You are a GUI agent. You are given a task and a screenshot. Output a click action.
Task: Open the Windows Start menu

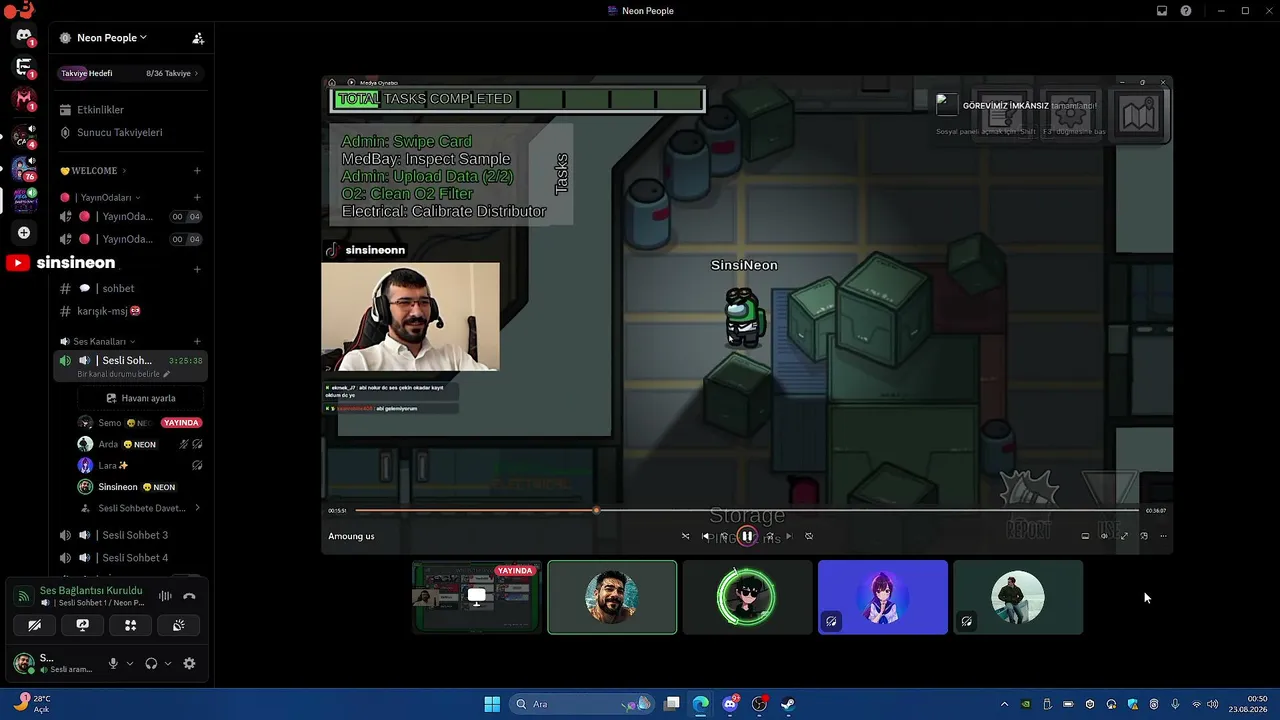492,704
